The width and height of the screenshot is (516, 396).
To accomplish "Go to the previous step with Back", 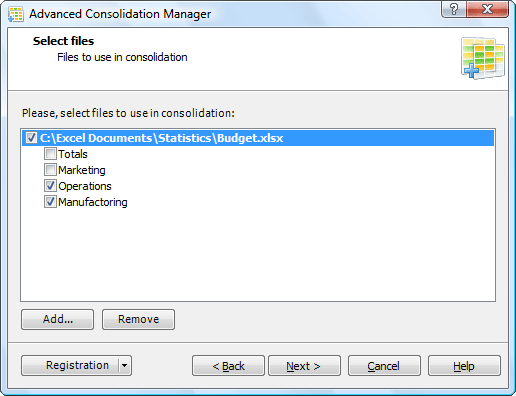I will pyautogui.click(x=228, y=366).
